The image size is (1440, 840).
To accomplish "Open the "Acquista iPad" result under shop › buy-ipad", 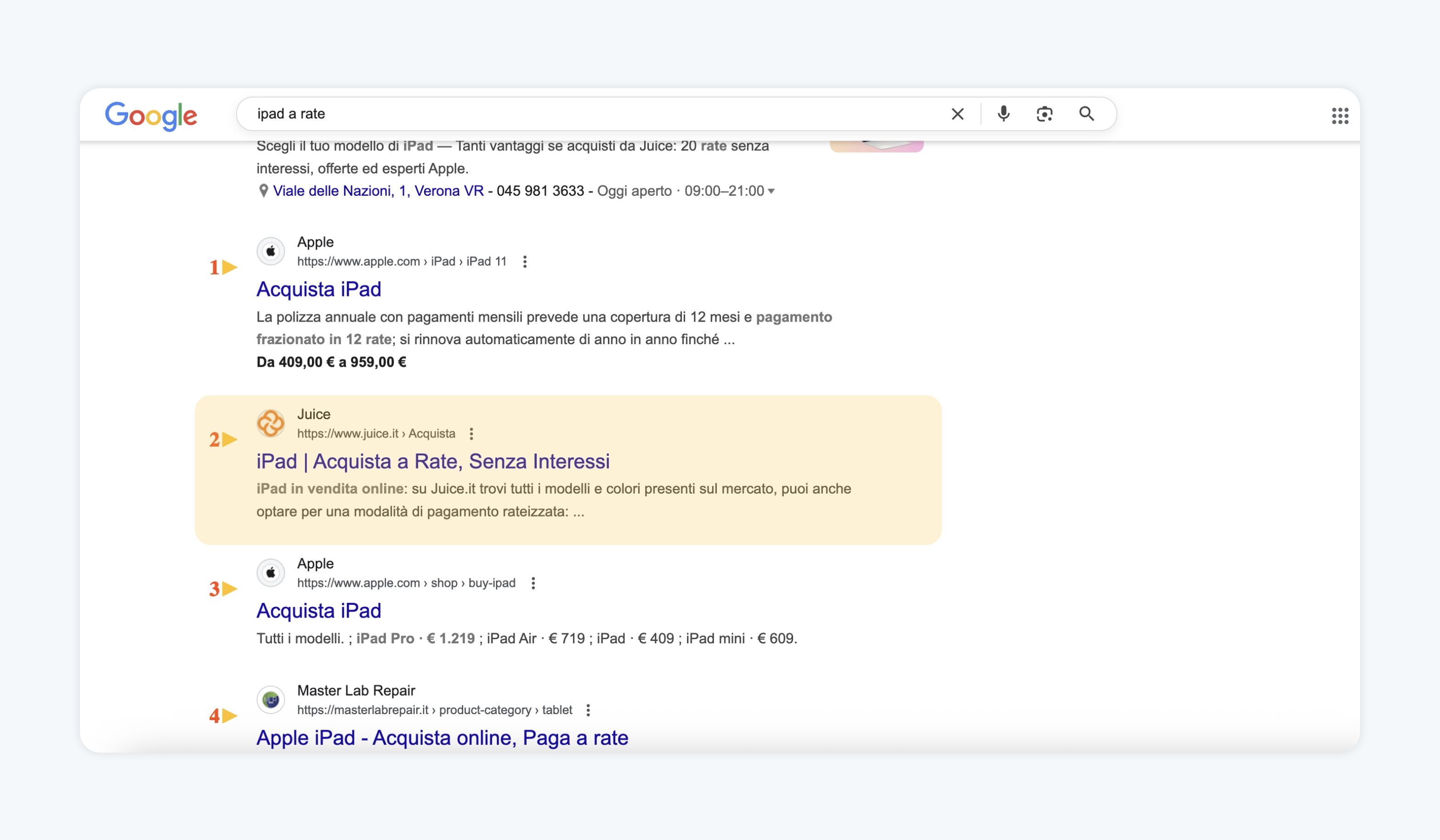I will click(319, 611).
